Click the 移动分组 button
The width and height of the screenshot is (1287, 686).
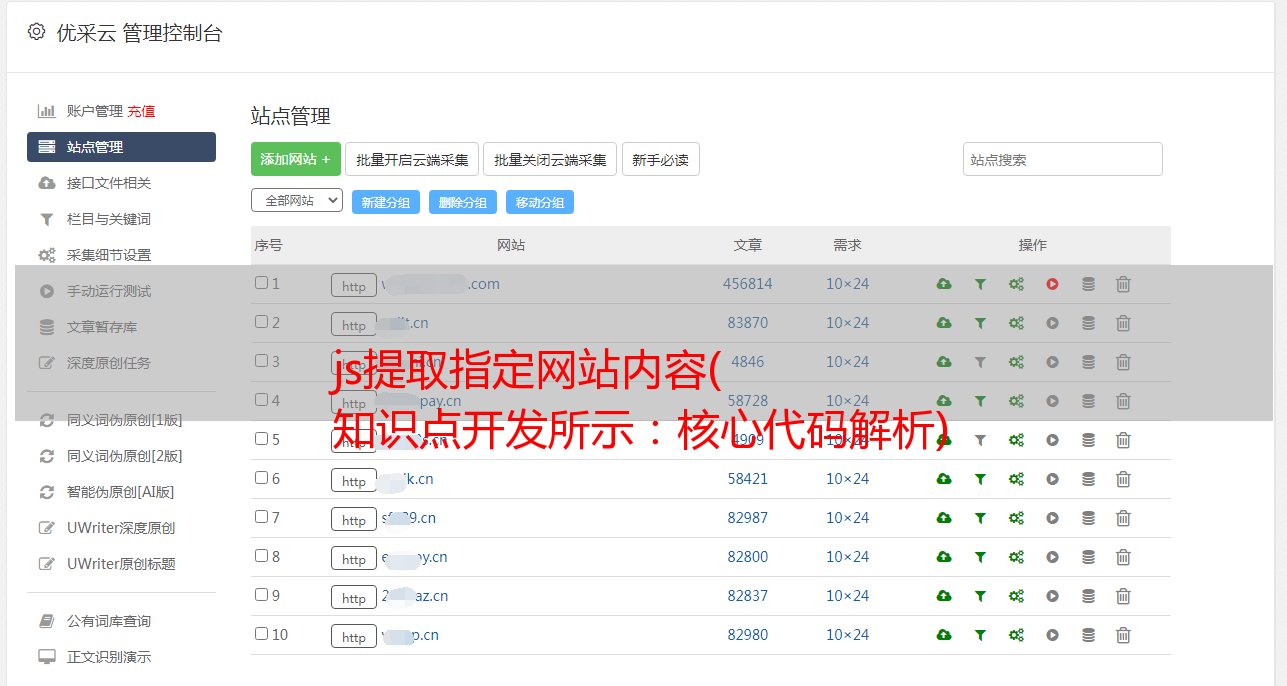(540, 202)
